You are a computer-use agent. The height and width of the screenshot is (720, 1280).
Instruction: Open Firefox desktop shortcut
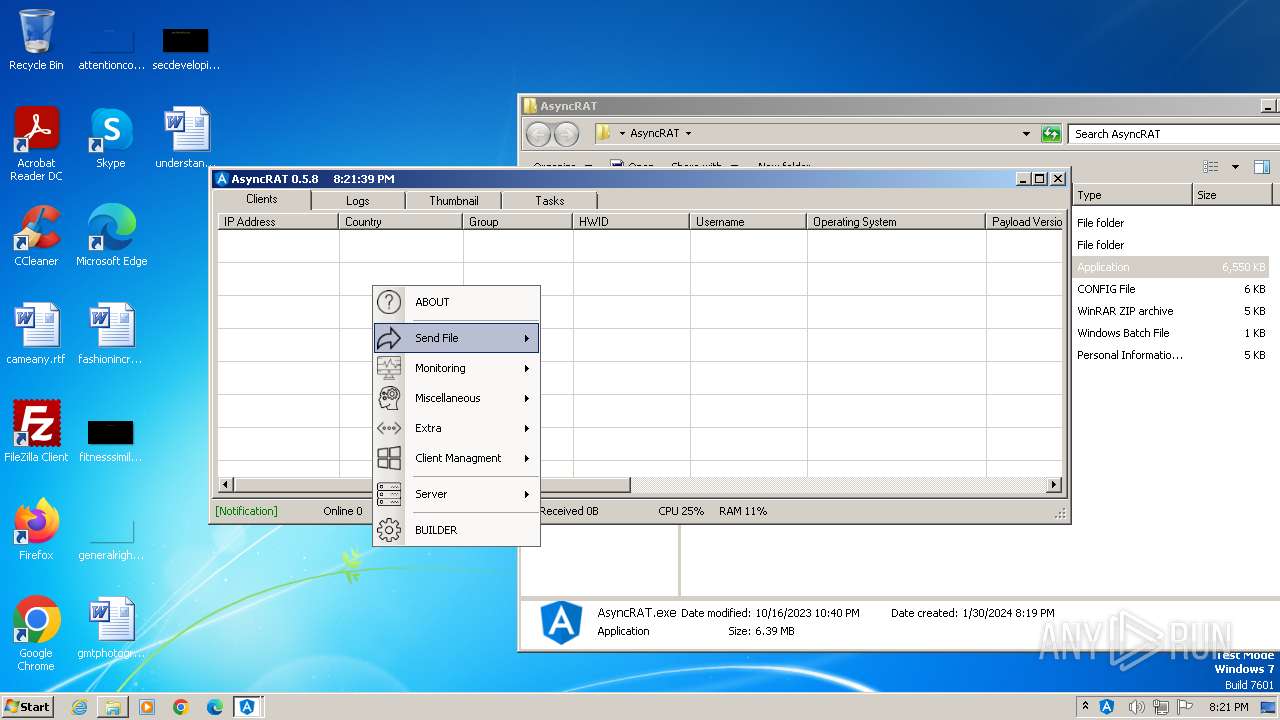tap(36, 530)
